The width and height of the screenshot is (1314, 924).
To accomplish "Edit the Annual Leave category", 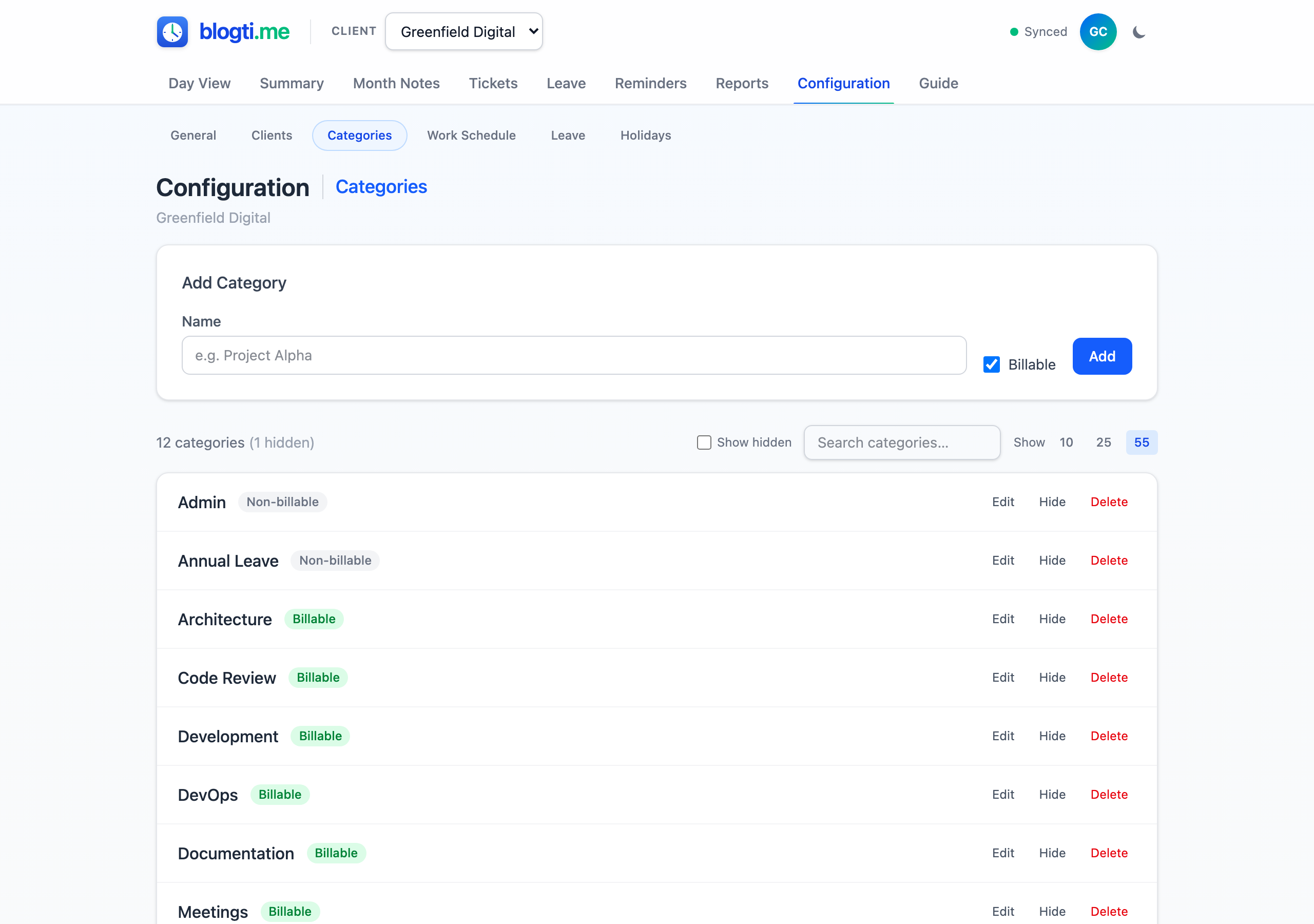I will point(1002,561).
